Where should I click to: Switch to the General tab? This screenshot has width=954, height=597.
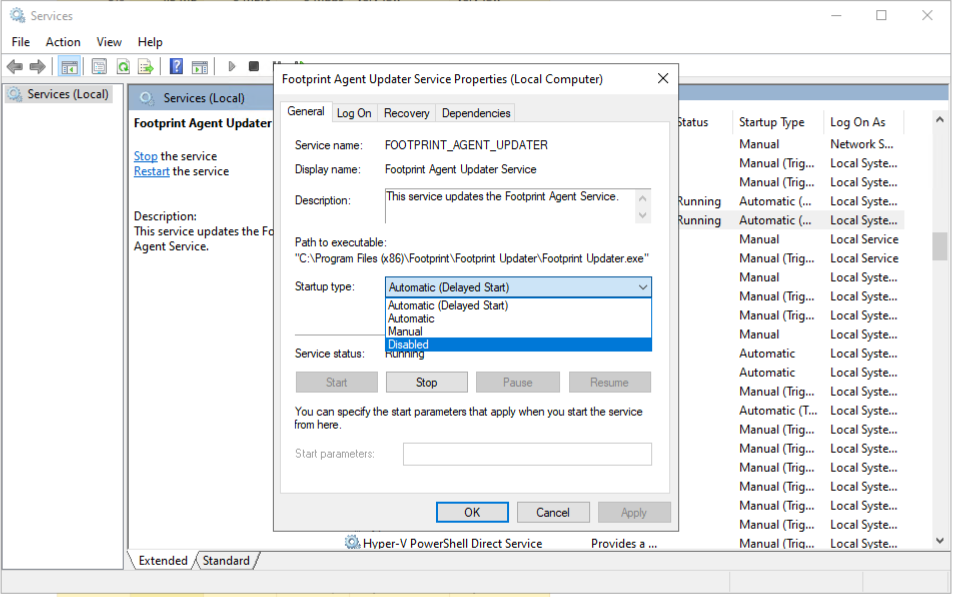(306, 111)
